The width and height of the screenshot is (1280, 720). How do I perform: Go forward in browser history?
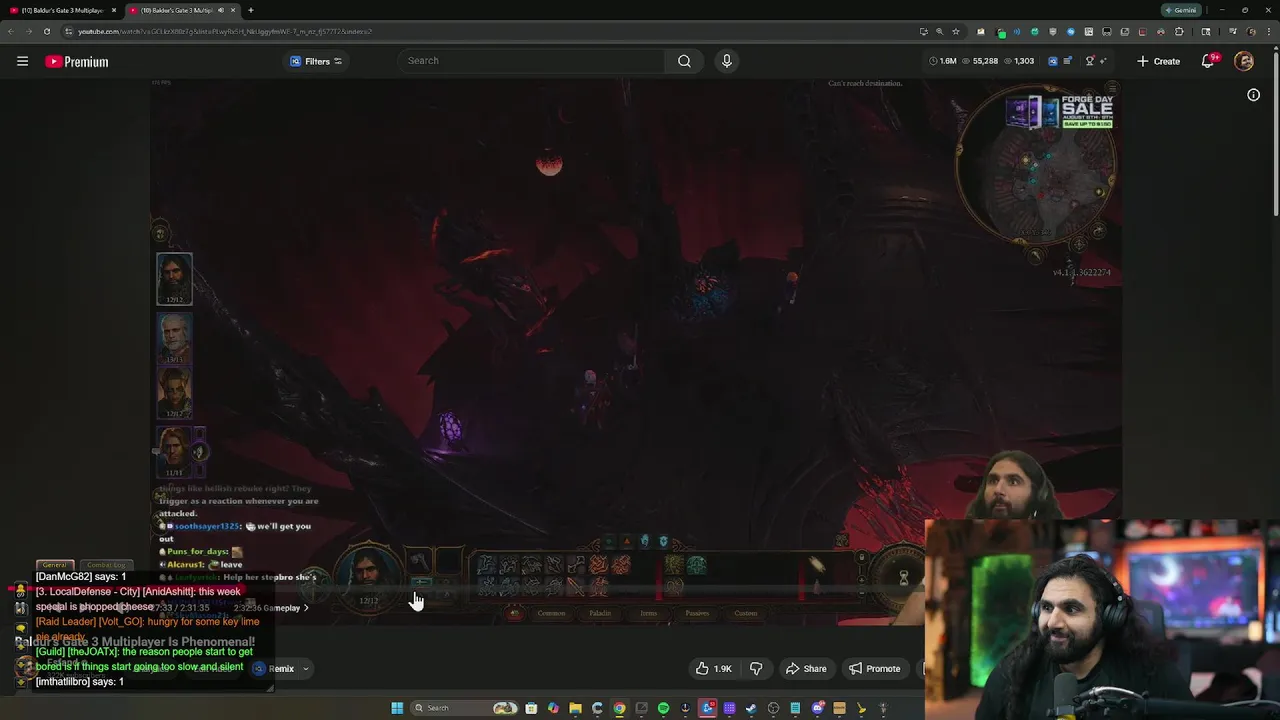(29, 31)
